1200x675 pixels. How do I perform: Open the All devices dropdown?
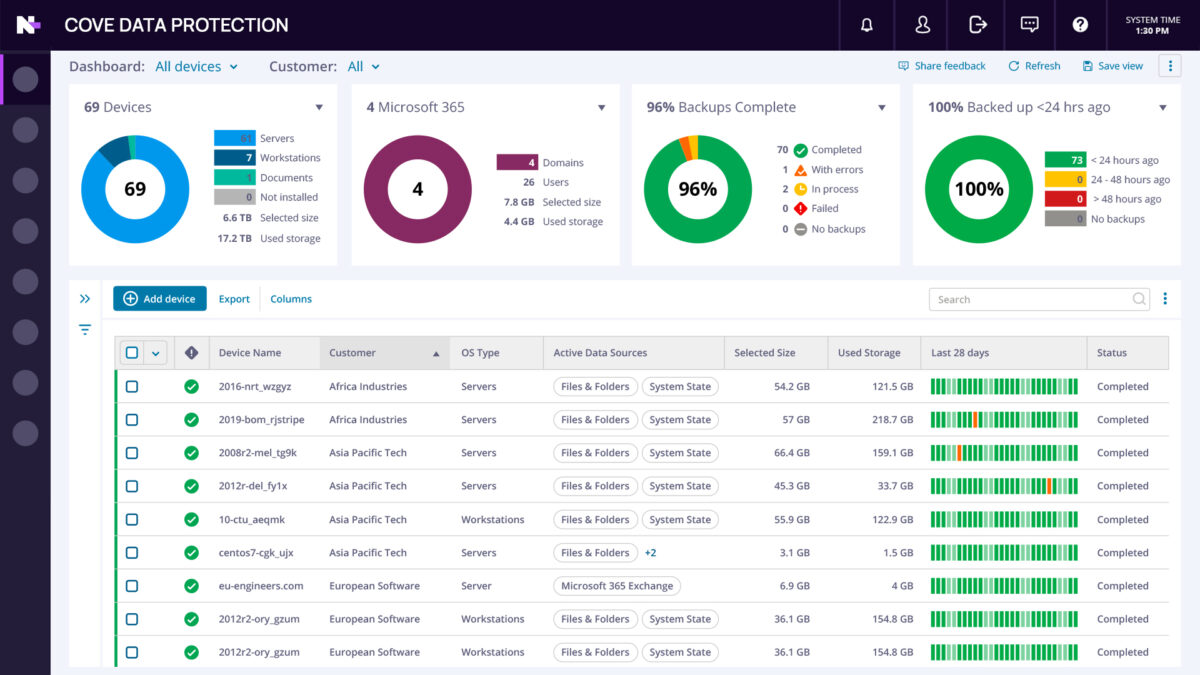[196, 66]
